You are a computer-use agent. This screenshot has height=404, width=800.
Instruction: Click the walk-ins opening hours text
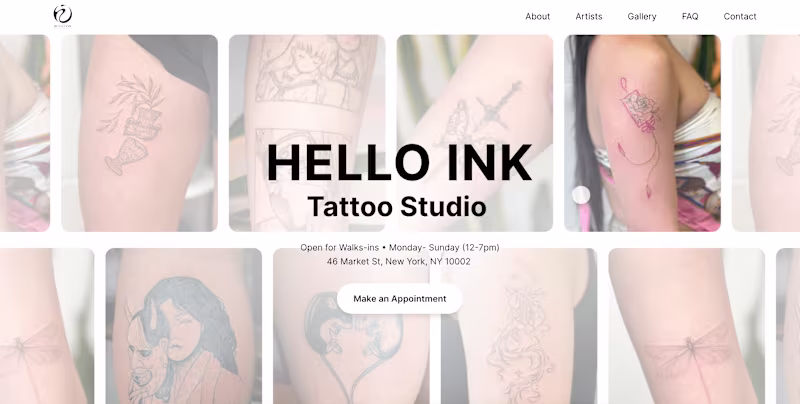coord(399,247)
